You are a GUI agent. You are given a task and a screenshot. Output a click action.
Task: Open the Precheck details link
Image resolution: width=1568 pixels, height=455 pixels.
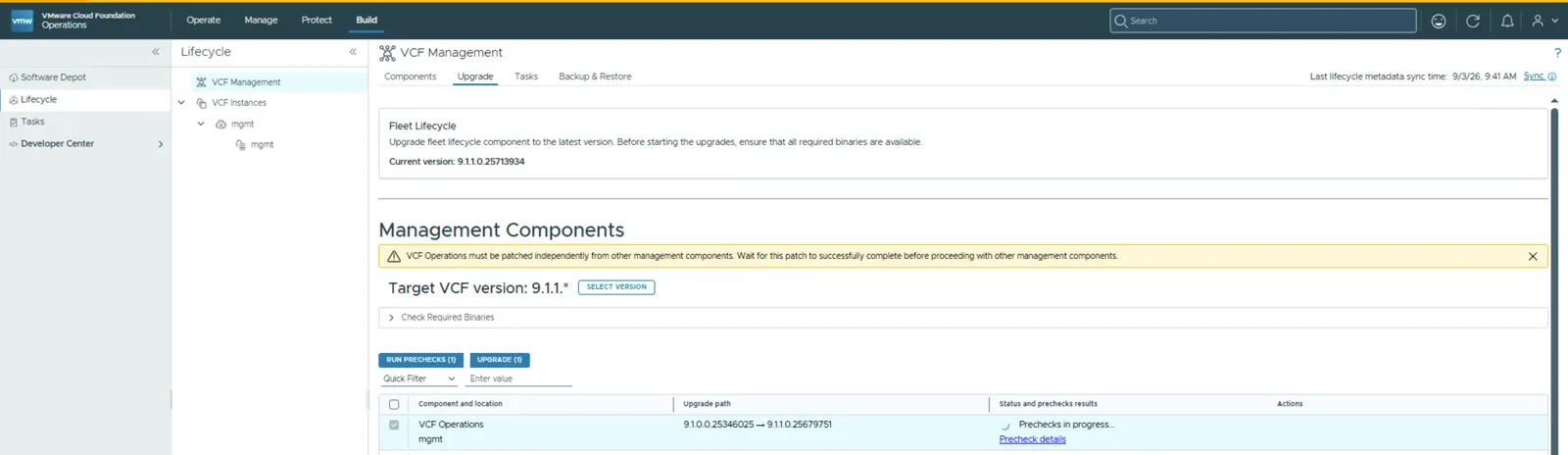coord(1032,439)
